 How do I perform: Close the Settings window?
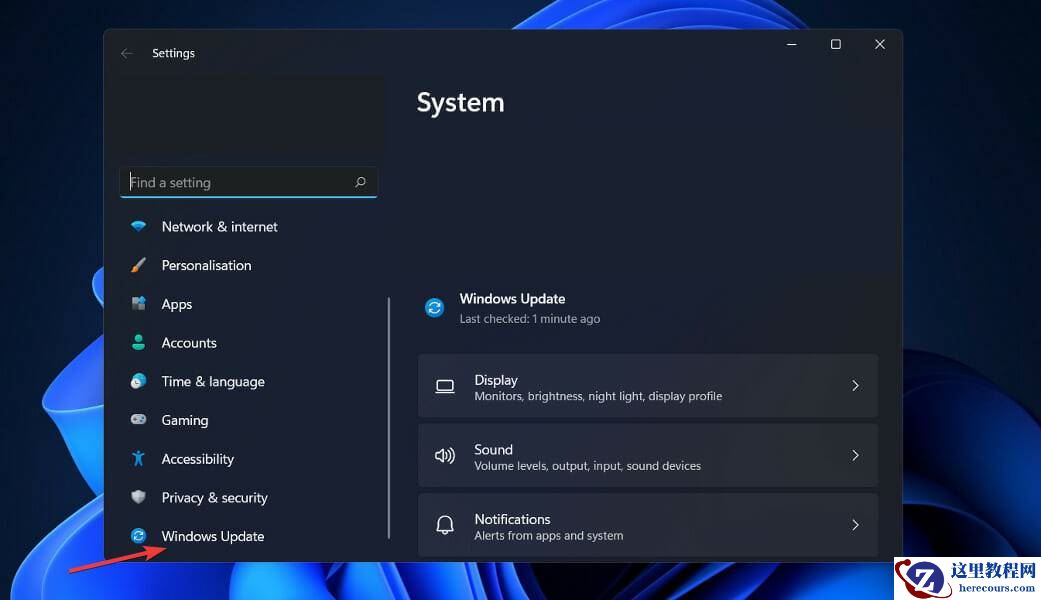pyautogui.click(x=880, y=44)
